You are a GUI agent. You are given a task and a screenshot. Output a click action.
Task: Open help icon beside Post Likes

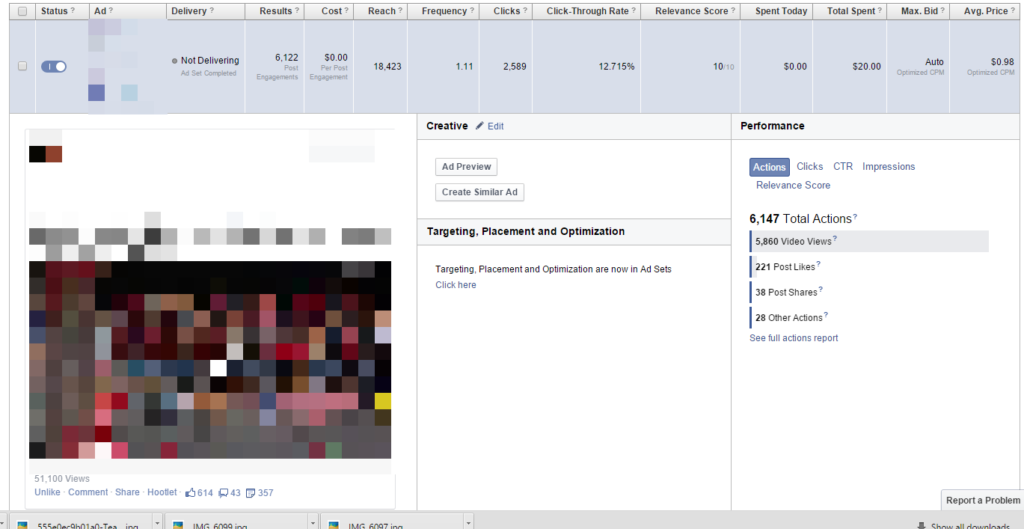pyautogui.click(x=818, y=264)
